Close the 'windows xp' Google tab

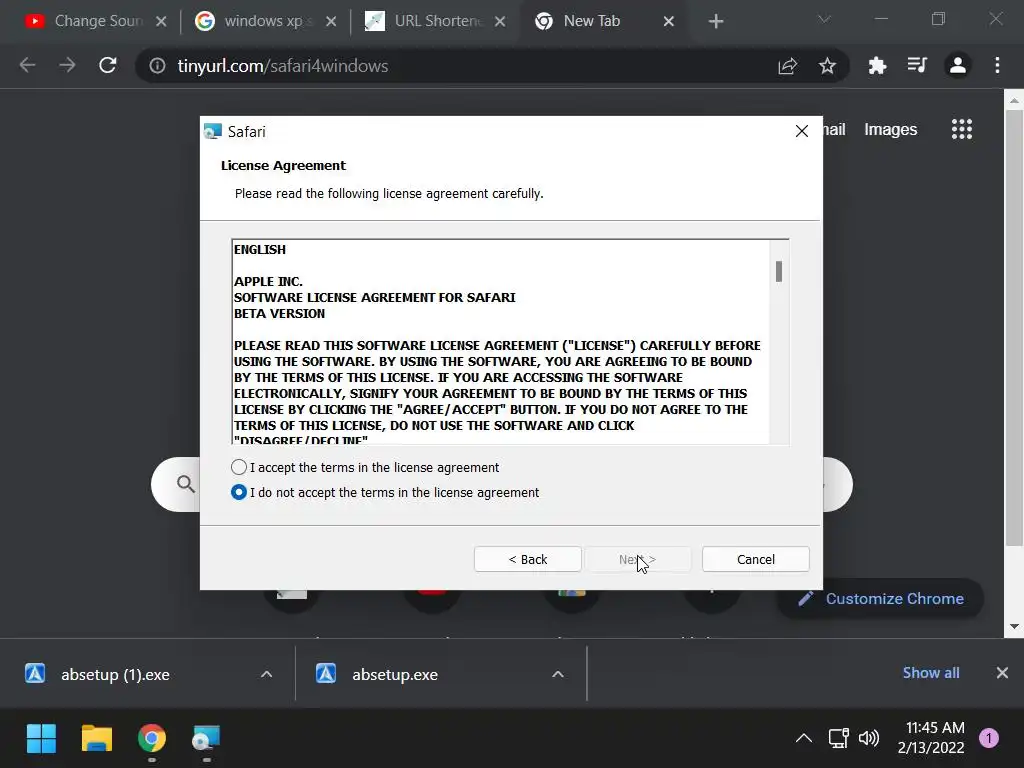(331, 22)
